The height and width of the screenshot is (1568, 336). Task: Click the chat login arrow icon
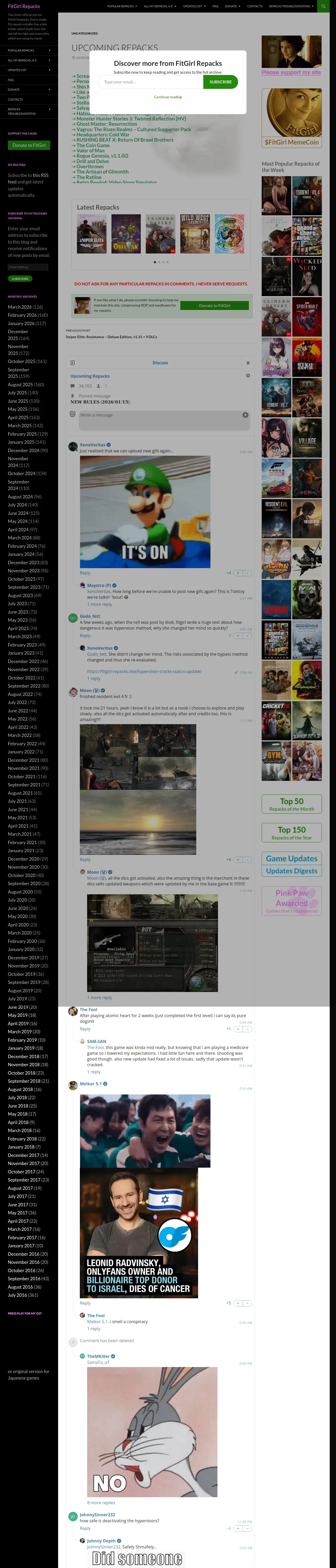click(x=72, y=363)
